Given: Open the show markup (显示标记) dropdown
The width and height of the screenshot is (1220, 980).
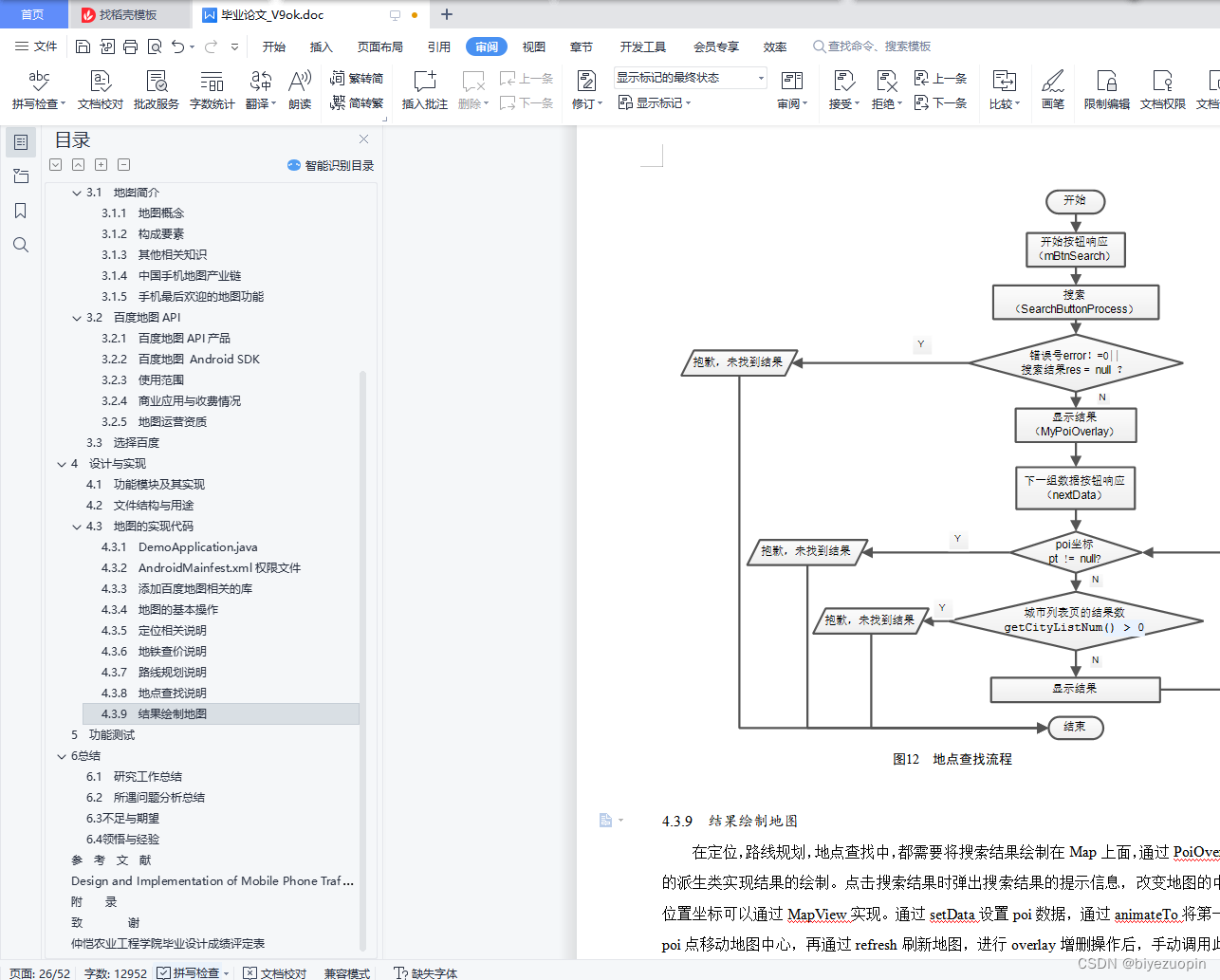Looking at the screenshot, I should tap(655, 102).
